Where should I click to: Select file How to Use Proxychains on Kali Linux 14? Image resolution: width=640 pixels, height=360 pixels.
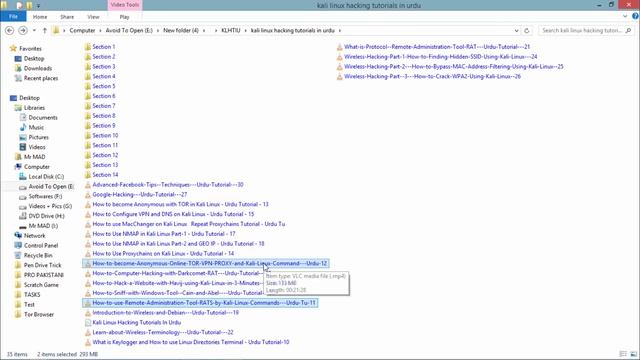pos(163,253)
